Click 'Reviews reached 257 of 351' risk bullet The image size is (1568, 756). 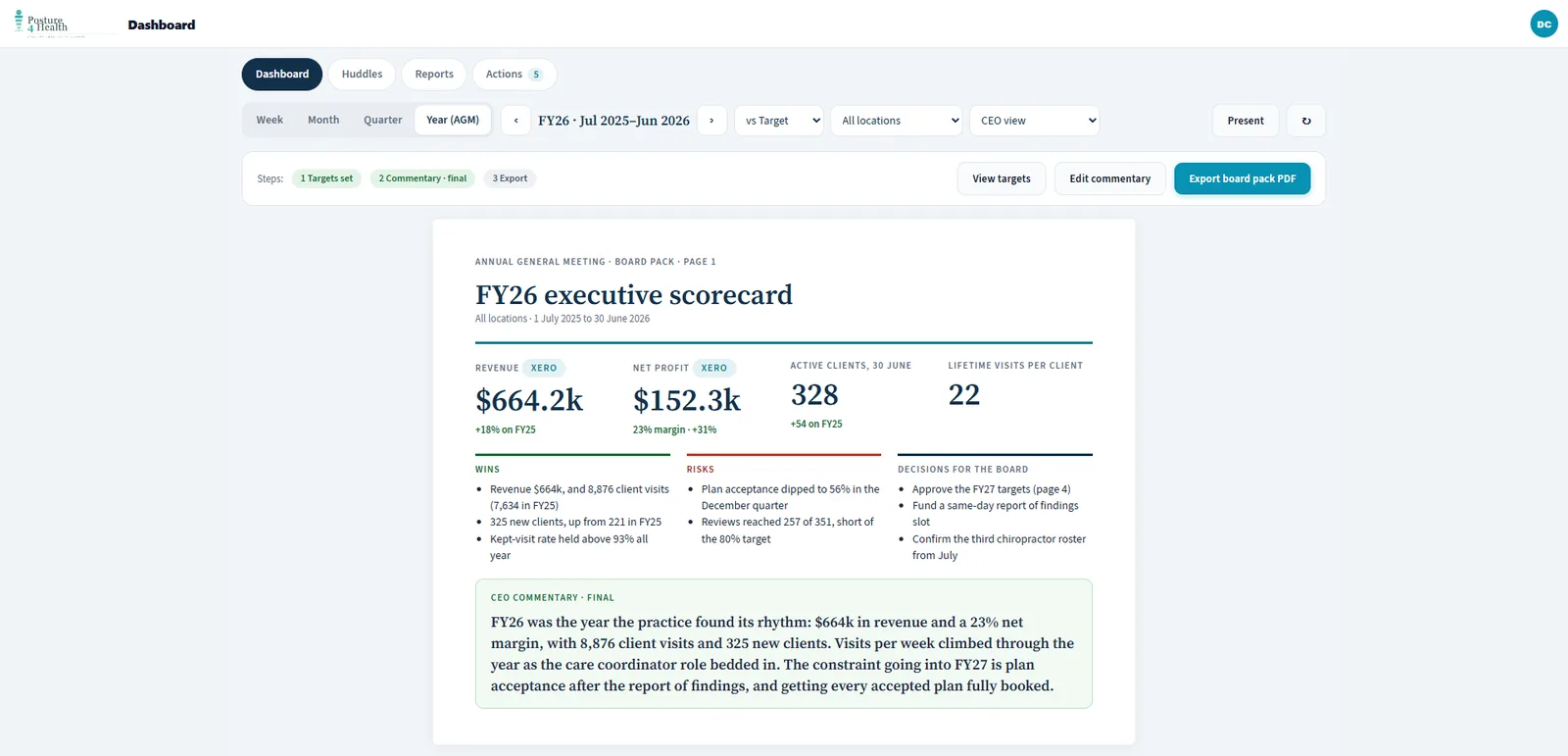(788, 530)
